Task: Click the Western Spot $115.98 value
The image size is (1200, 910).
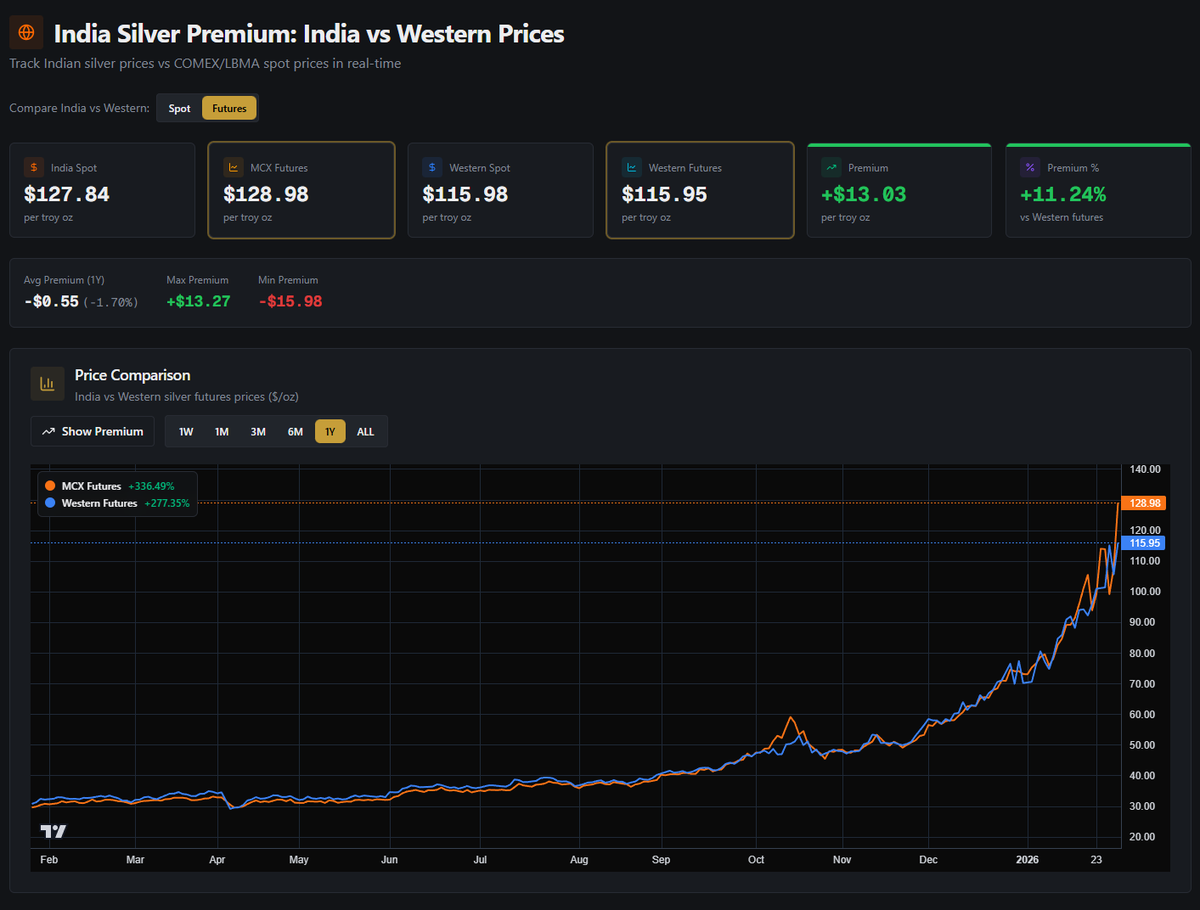Action: pos(465,194)
